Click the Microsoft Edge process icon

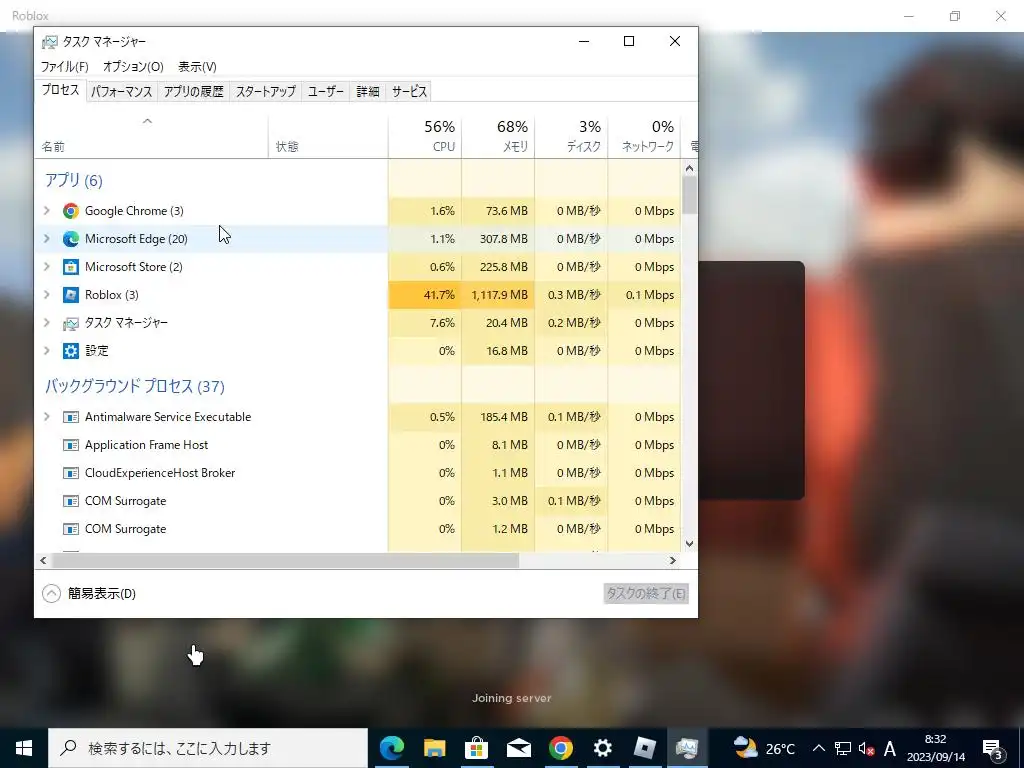tap(71, 239)
